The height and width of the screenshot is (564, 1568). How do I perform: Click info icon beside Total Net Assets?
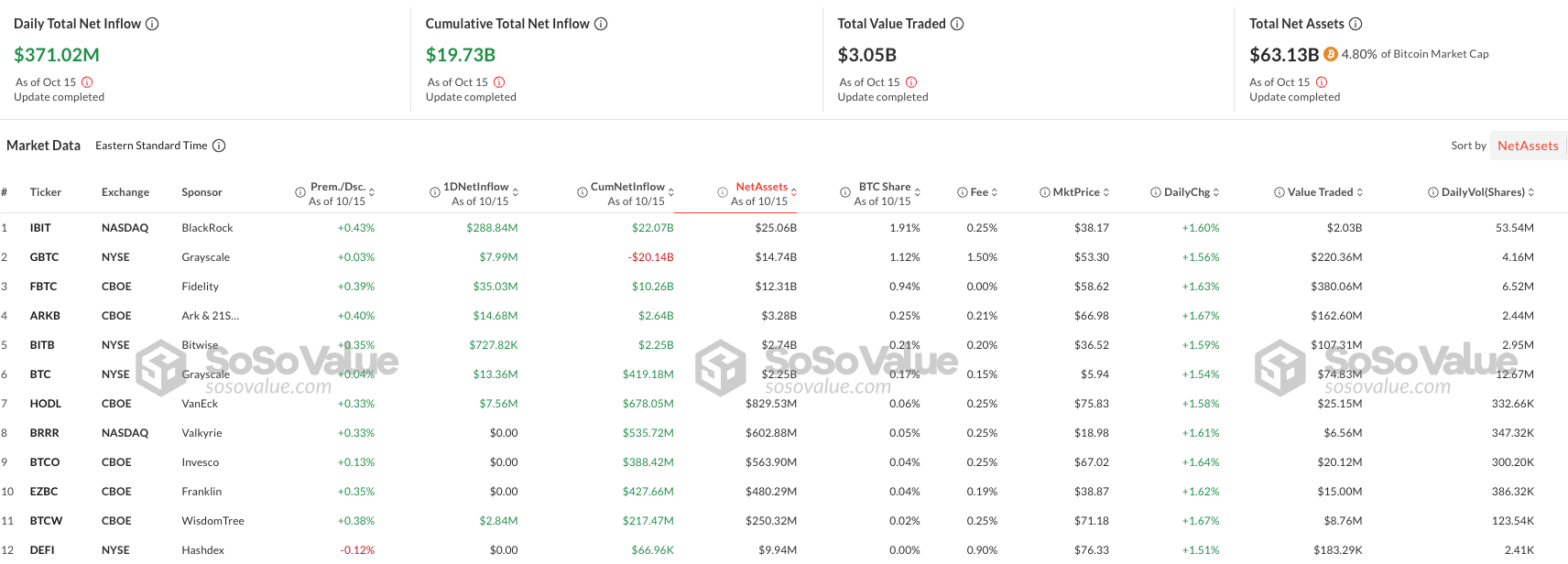[x=1356, y=24]
